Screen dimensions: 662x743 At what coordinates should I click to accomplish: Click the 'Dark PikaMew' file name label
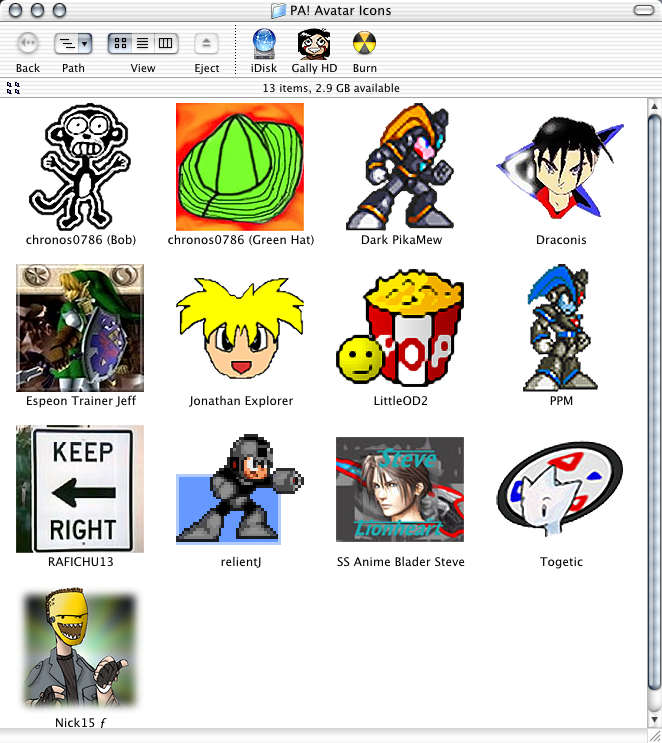(401, 240)
